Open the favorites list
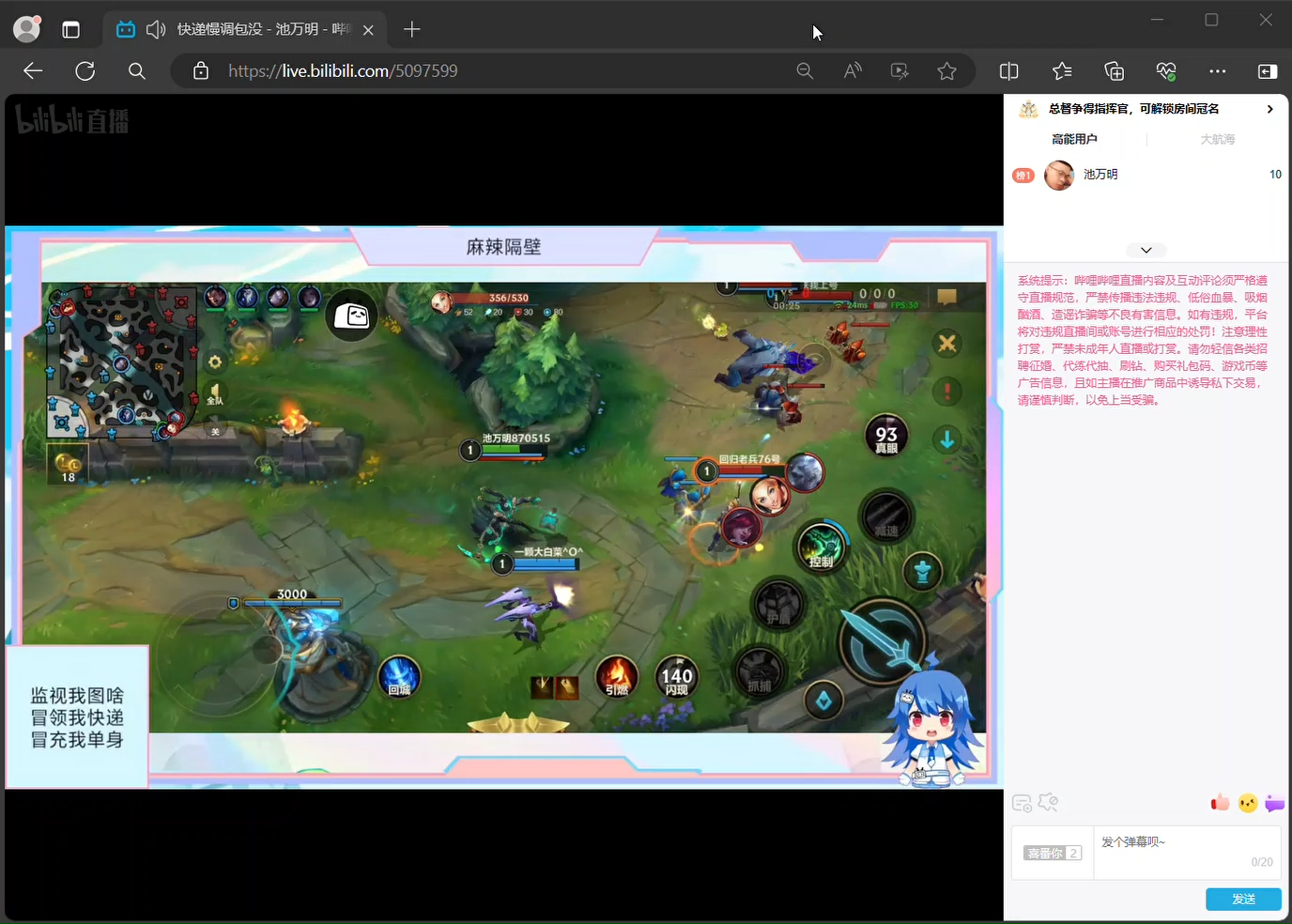The width and height of the screenshot is (1292, 924). click(1062, 70)
